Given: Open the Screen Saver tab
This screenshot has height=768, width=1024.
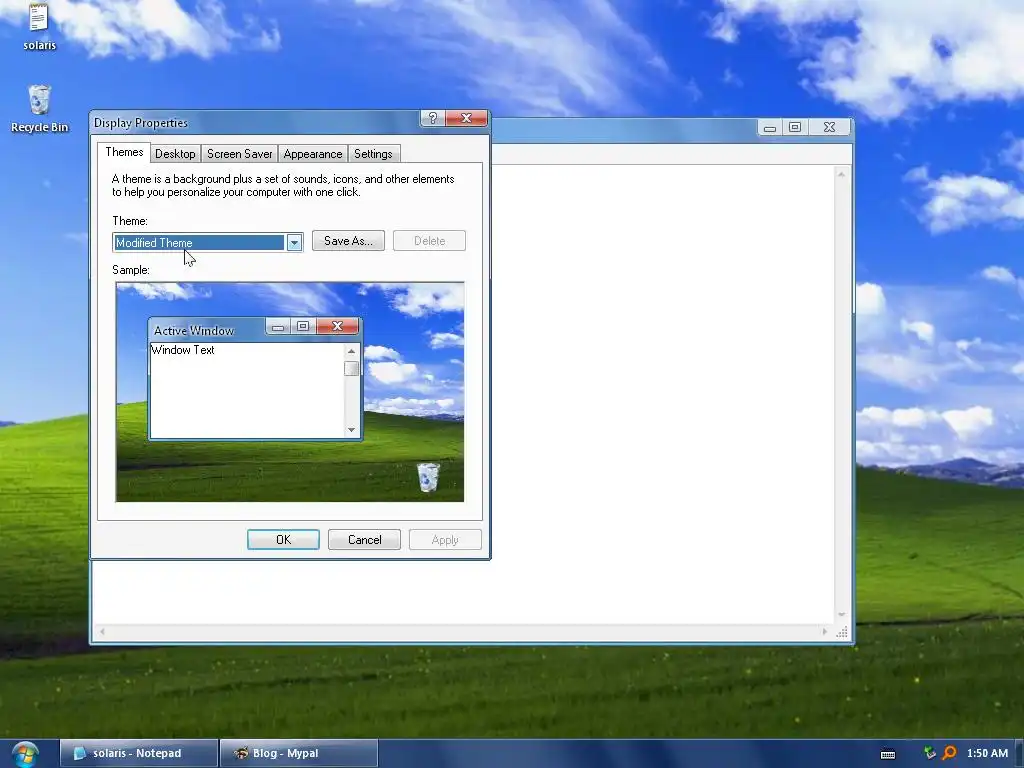Looking at the screenshot, I should click(239, 154).
